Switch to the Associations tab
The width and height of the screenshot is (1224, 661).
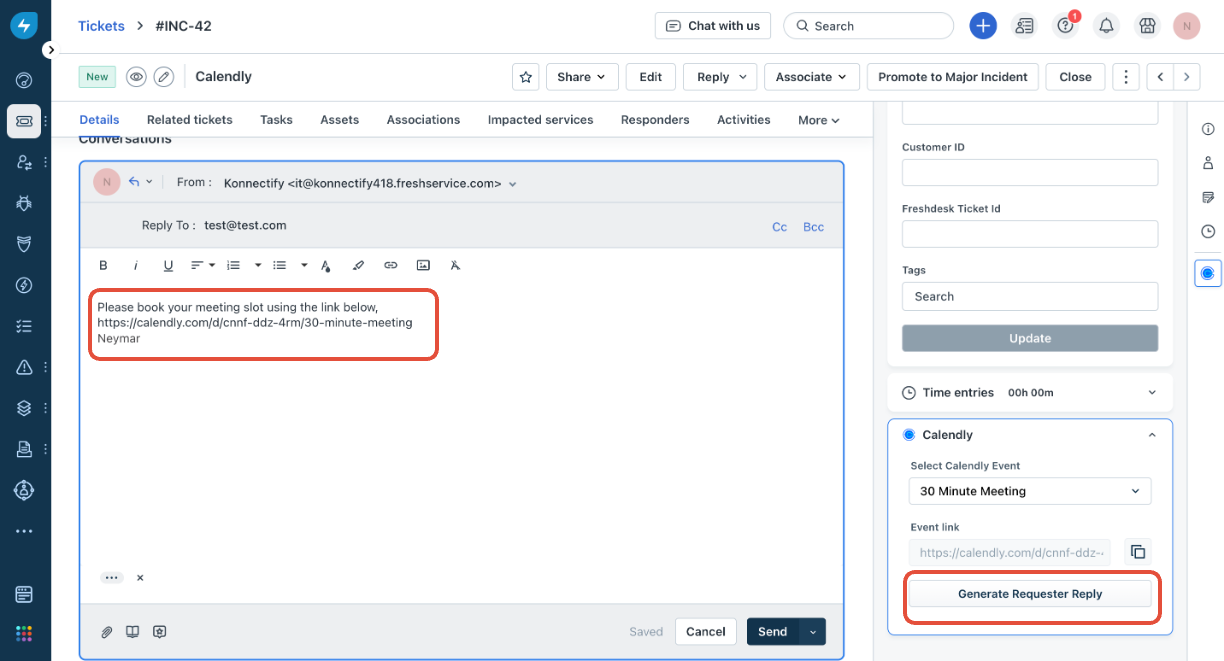pos(423,120)
